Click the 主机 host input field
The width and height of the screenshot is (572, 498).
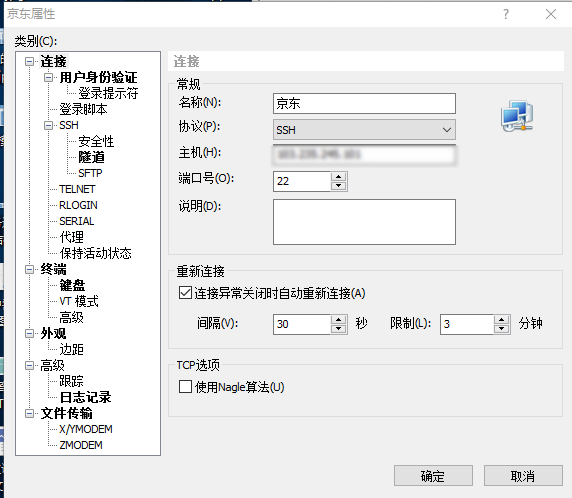[x=364, y=155]
